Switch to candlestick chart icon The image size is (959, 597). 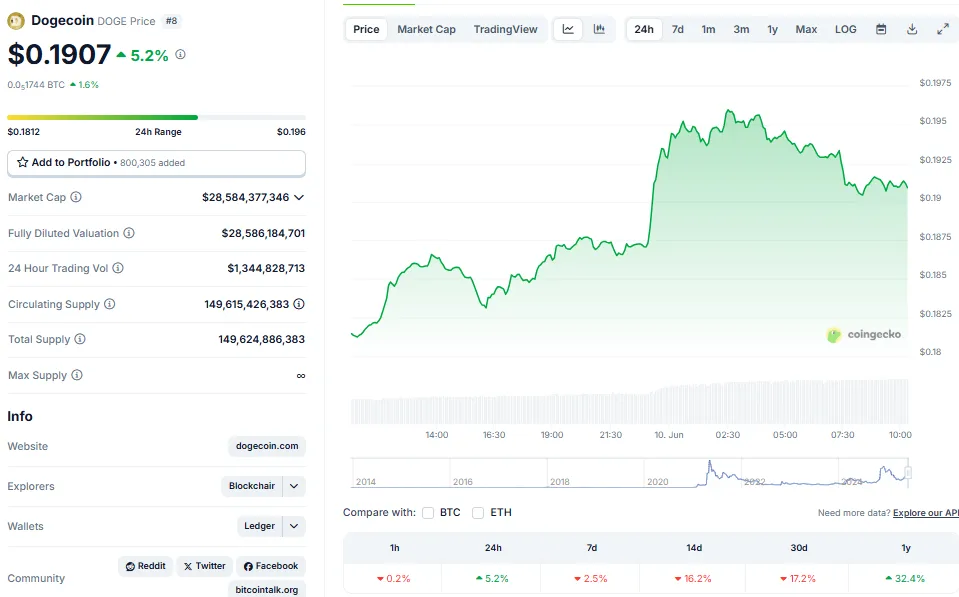(x=599, y=29)
